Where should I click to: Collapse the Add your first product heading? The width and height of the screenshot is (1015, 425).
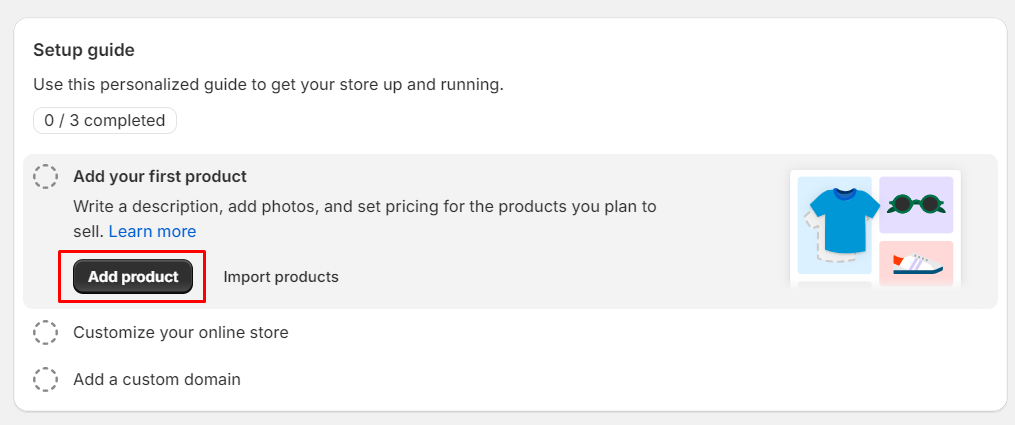click(160, 177)
